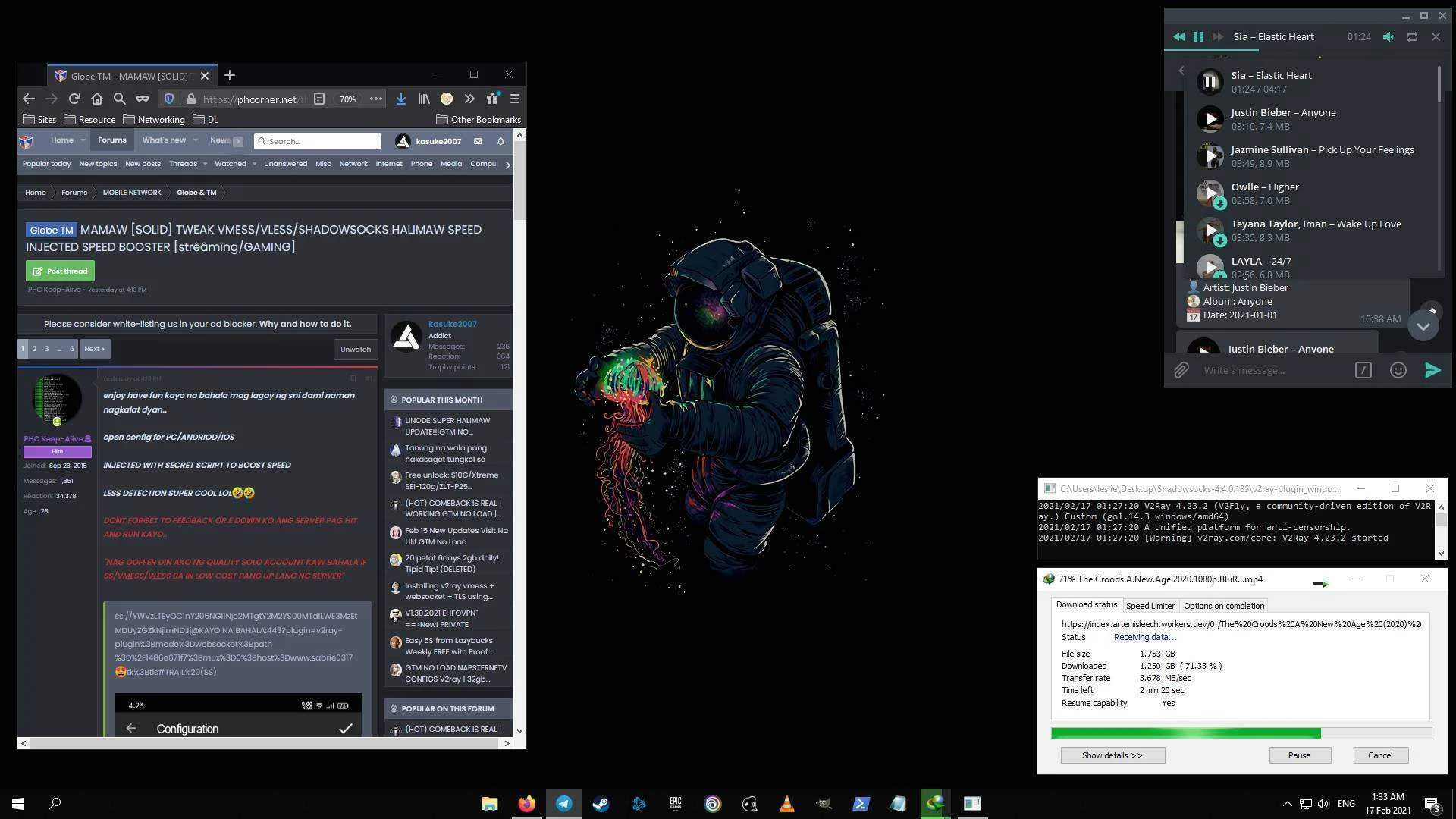Pause the Croods download
1456x819 pixels.
point(1299,755)
